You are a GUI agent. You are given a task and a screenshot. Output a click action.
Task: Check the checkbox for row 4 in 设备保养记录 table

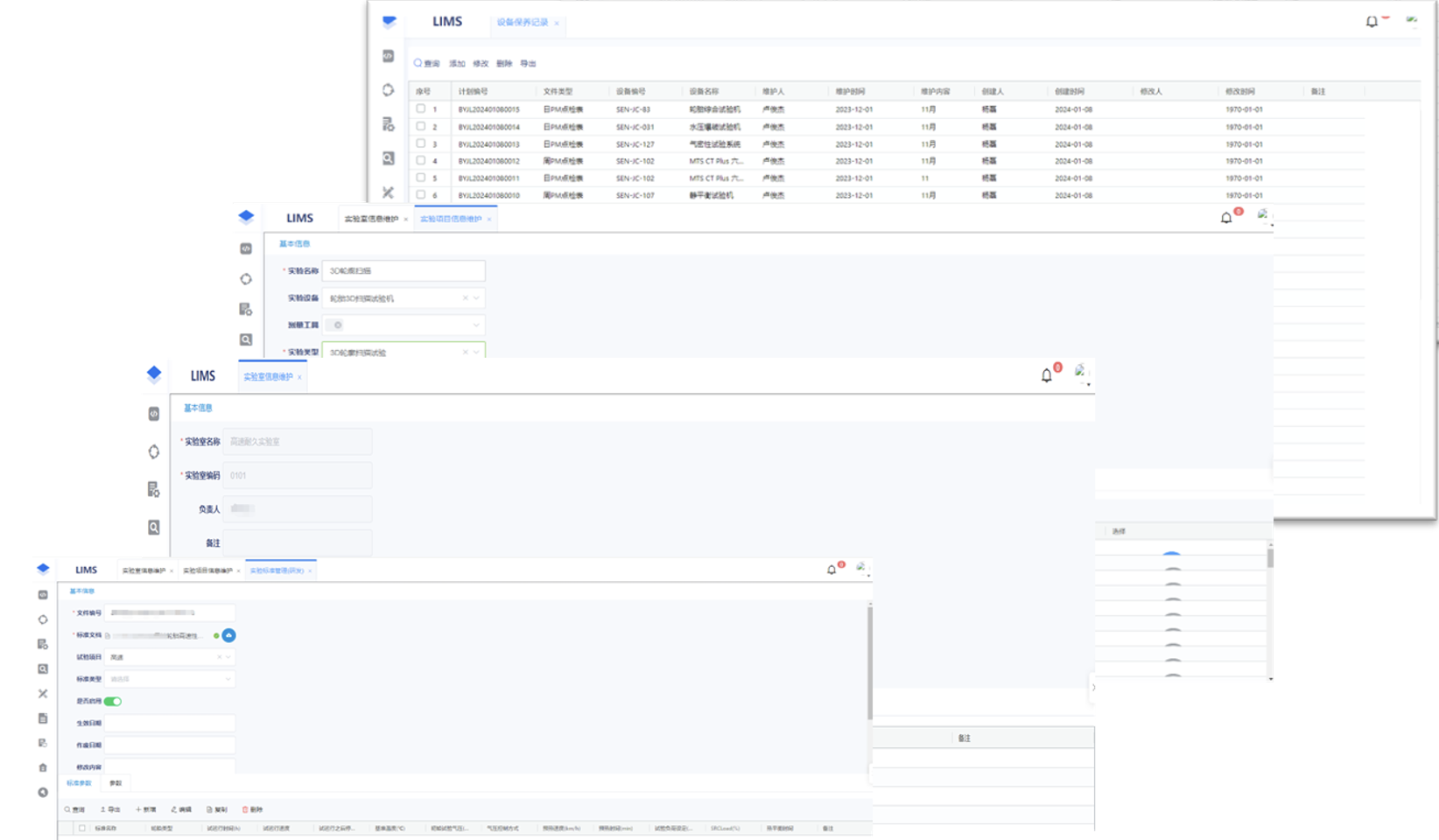pyautogui.click(x=421, y=161)
